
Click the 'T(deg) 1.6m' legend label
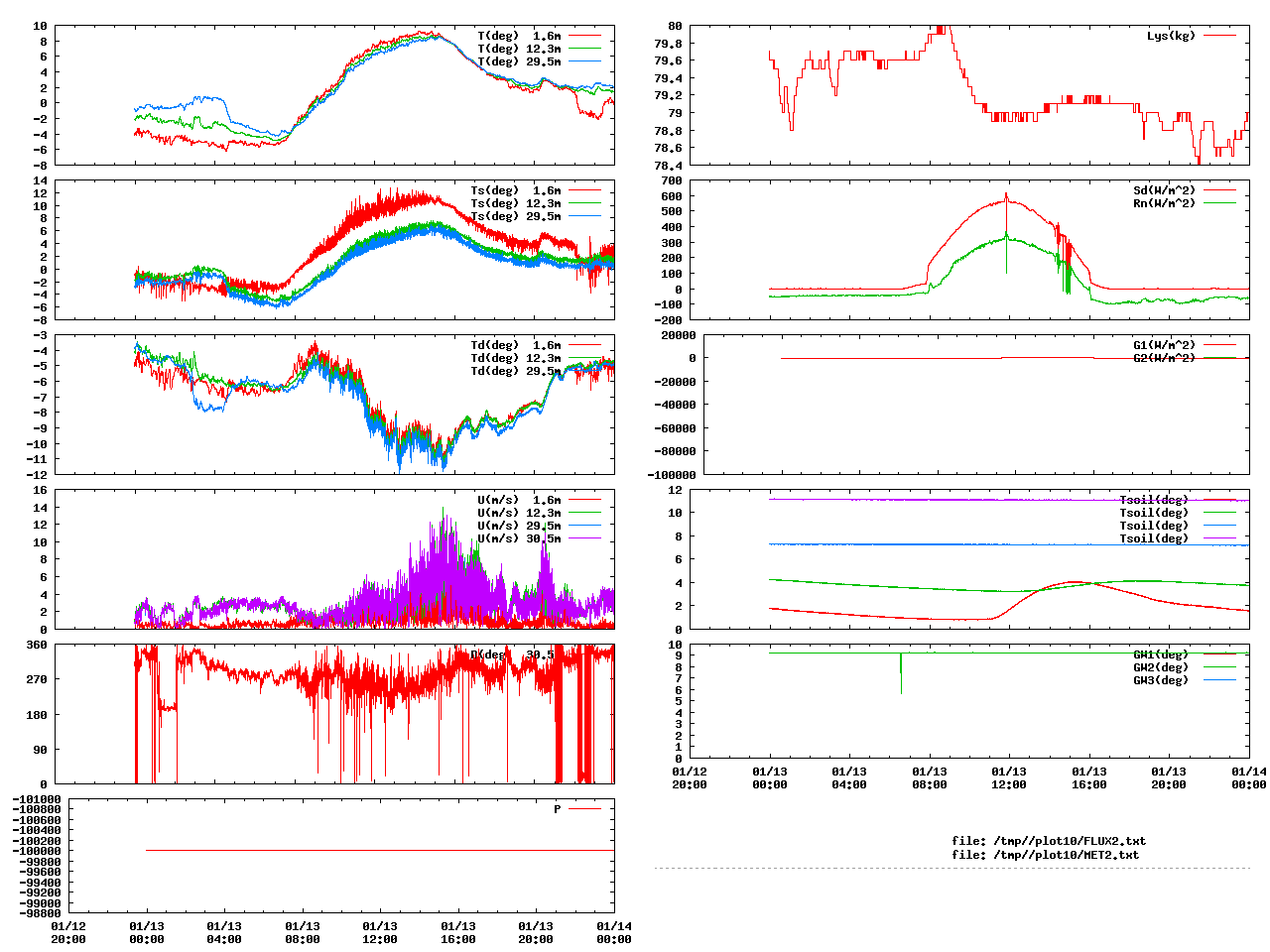pos(519,36)
